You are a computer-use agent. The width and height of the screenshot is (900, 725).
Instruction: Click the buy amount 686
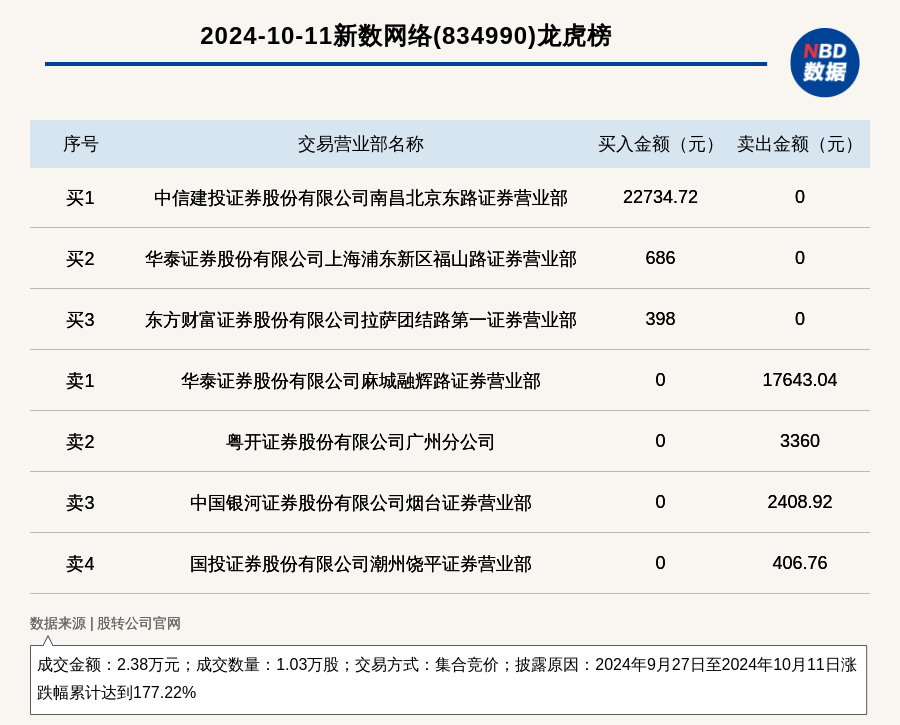[660, 258]
